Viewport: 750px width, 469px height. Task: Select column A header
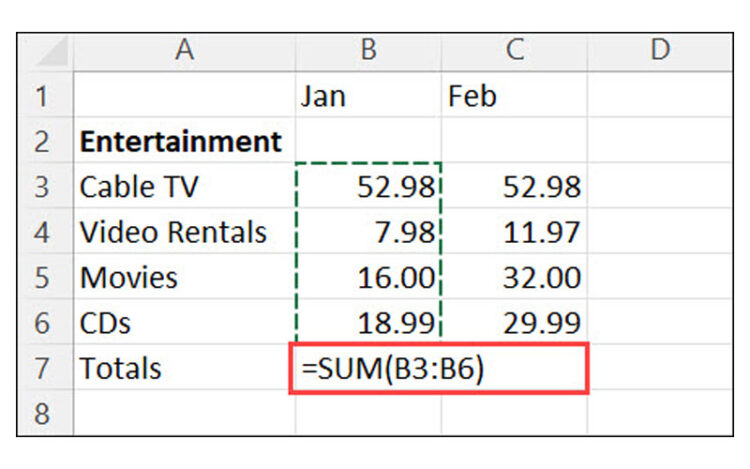(x=184, y=52)
